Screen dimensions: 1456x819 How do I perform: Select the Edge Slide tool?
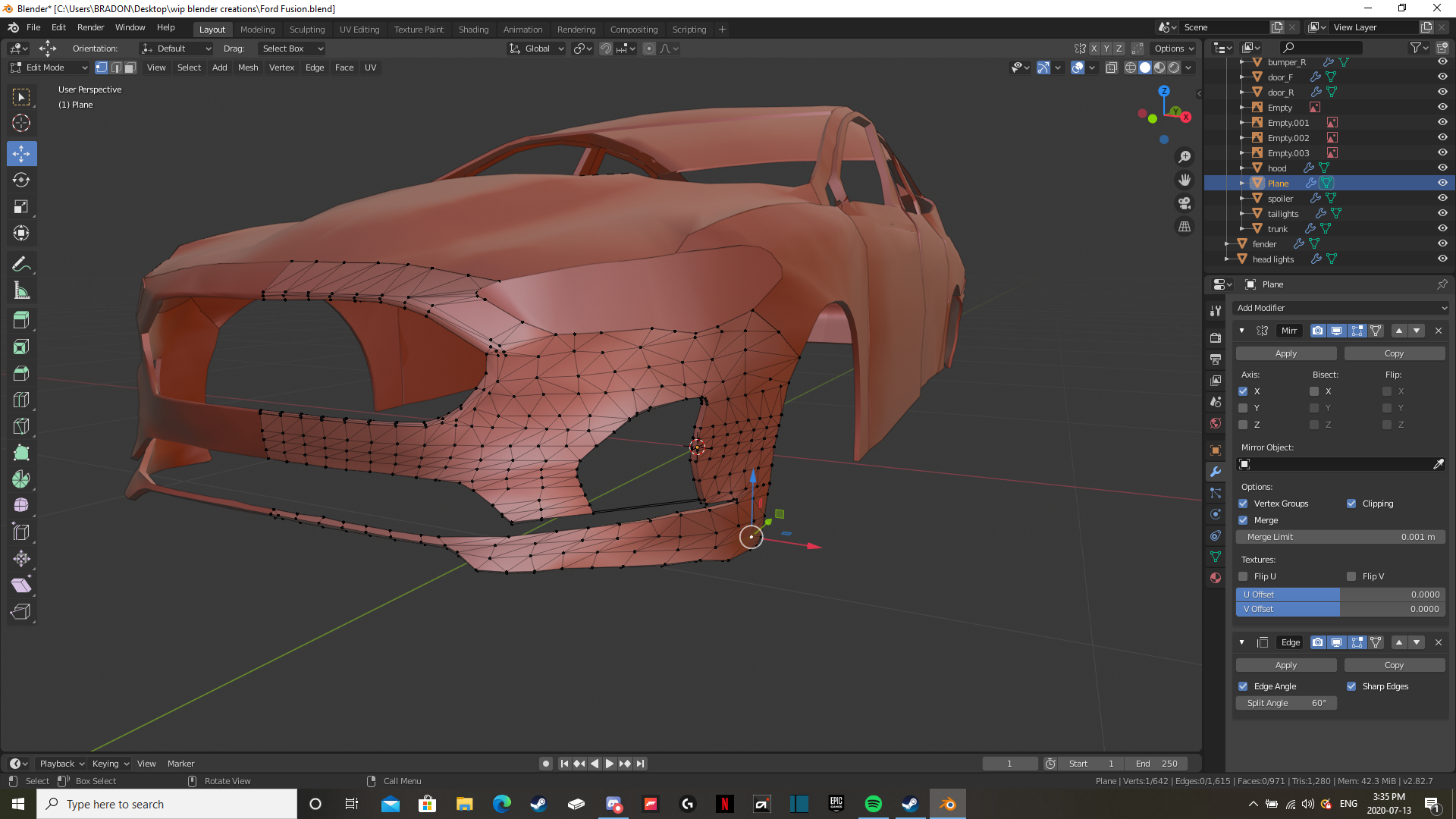(x=21, y=532)
